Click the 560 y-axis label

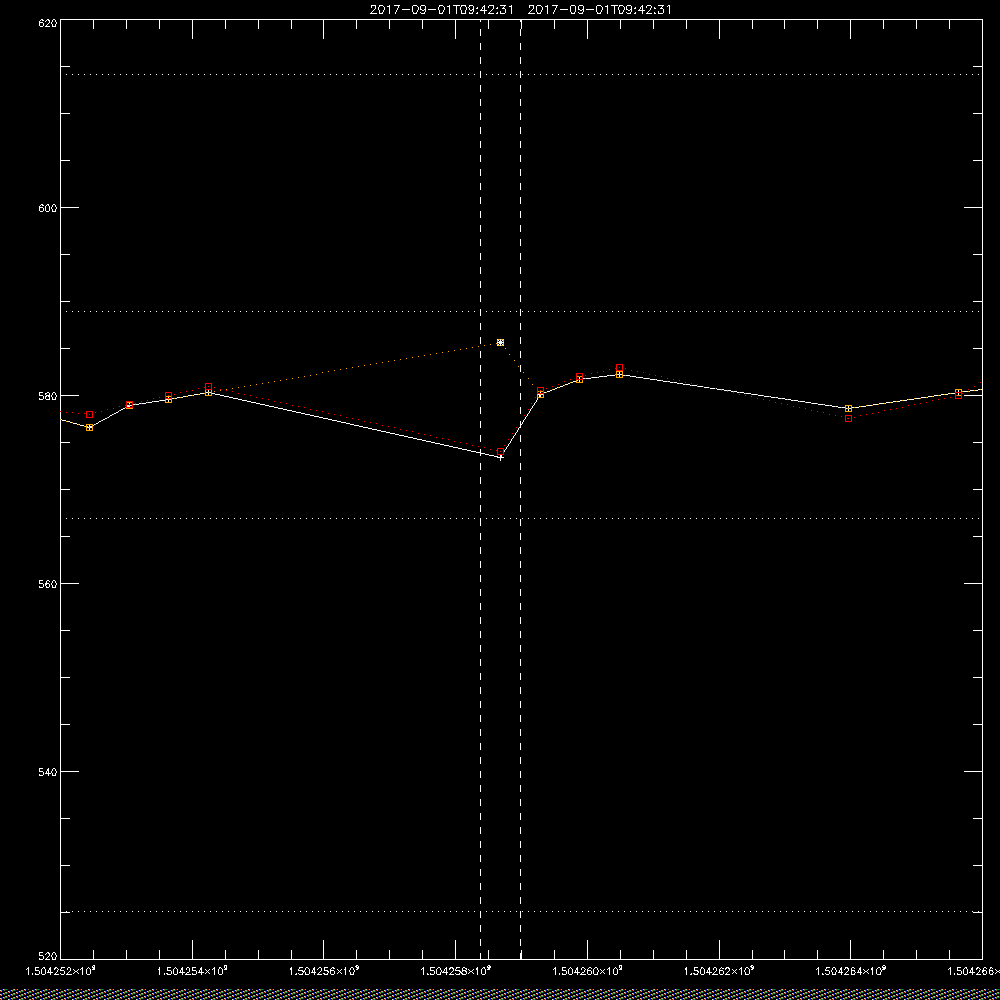pos(48,584)
